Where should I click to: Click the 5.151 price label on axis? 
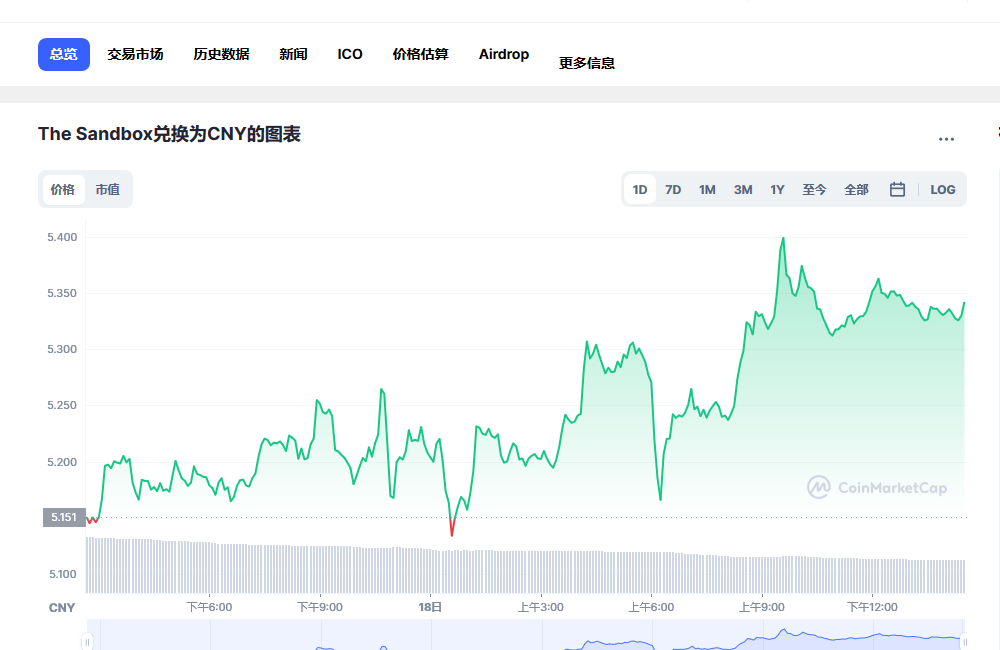click(64, 517)
